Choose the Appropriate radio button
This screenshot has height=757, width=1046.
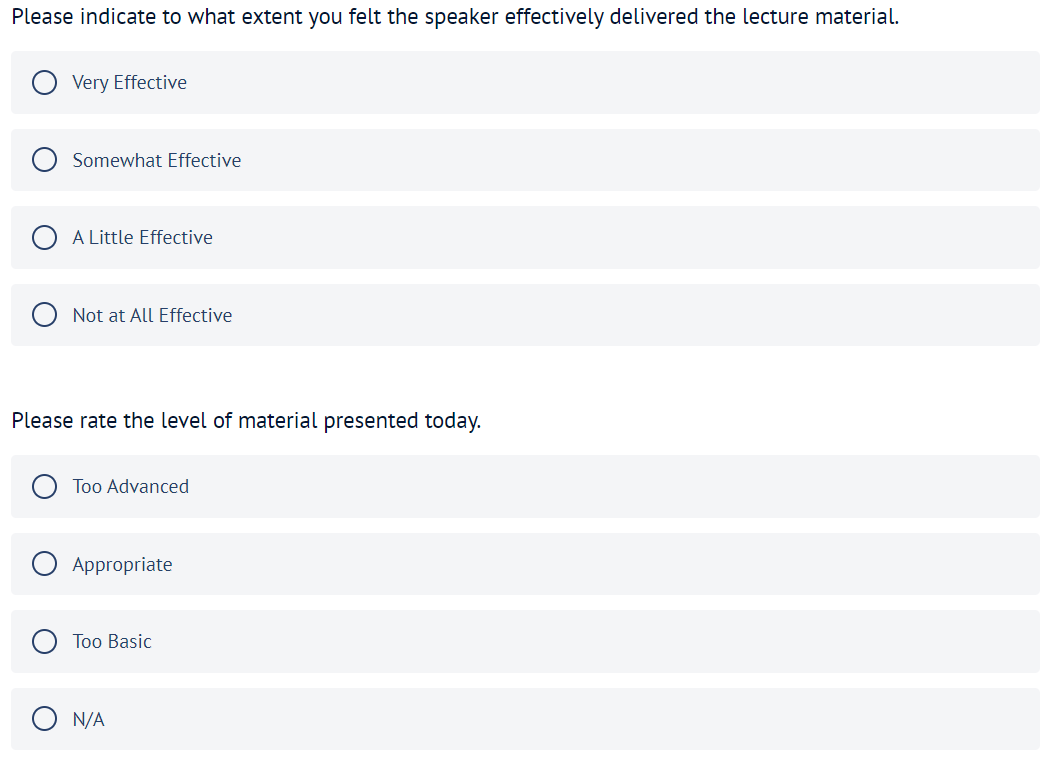coord(44,564)
